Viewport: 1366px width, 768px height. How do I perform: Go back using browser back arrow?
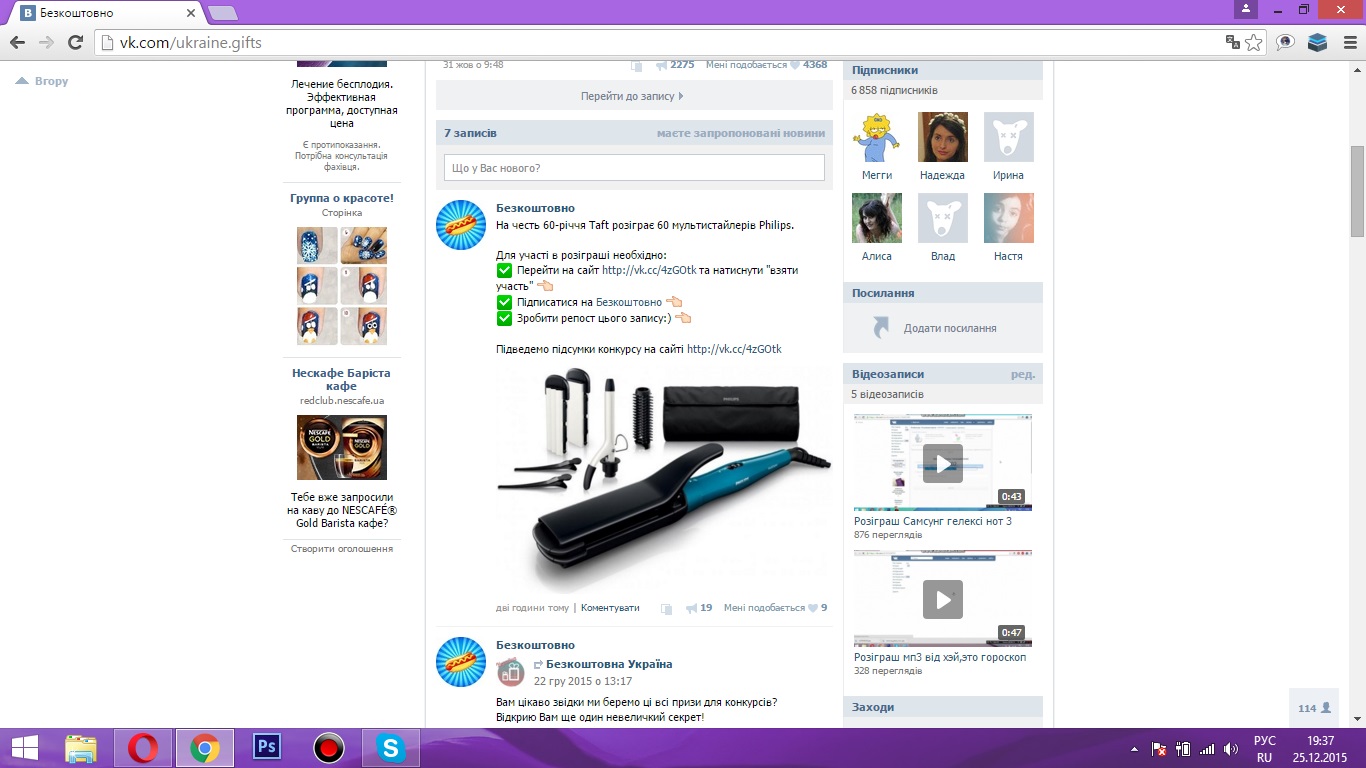tap(17, 42)
